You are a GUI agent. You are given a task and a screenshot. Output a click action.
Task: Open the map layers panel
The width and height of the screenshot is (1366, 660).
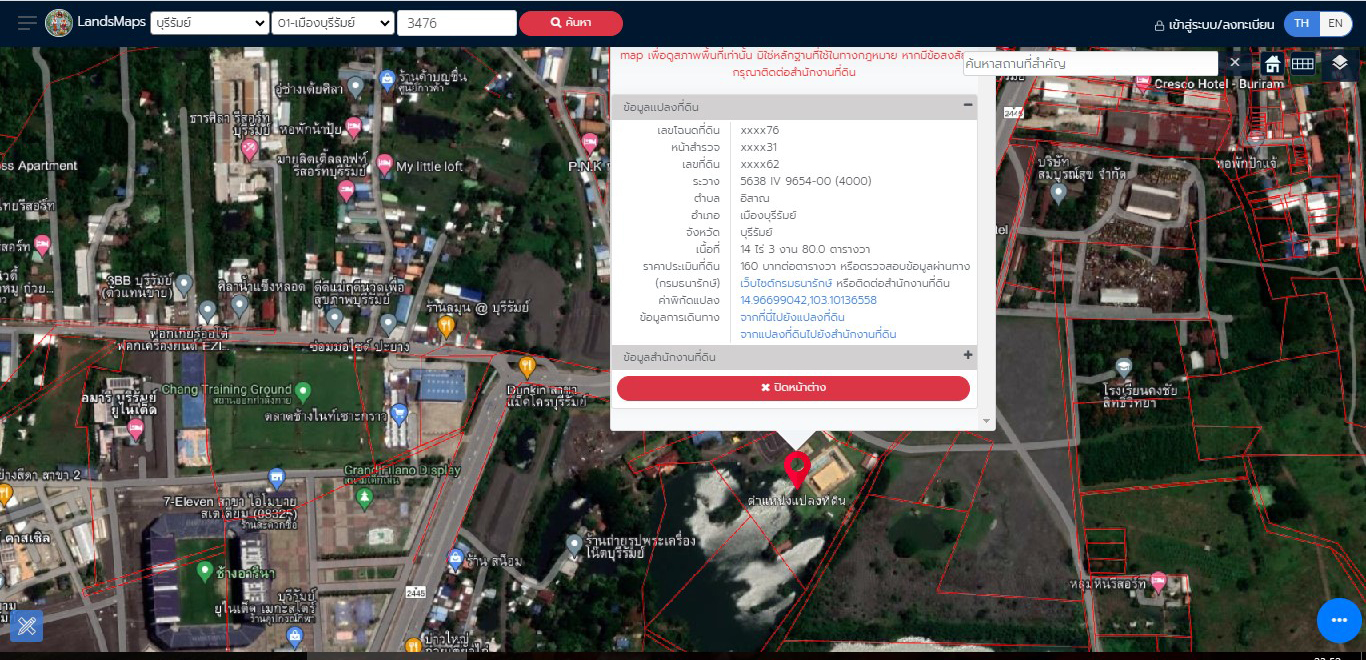(1340, 64)
